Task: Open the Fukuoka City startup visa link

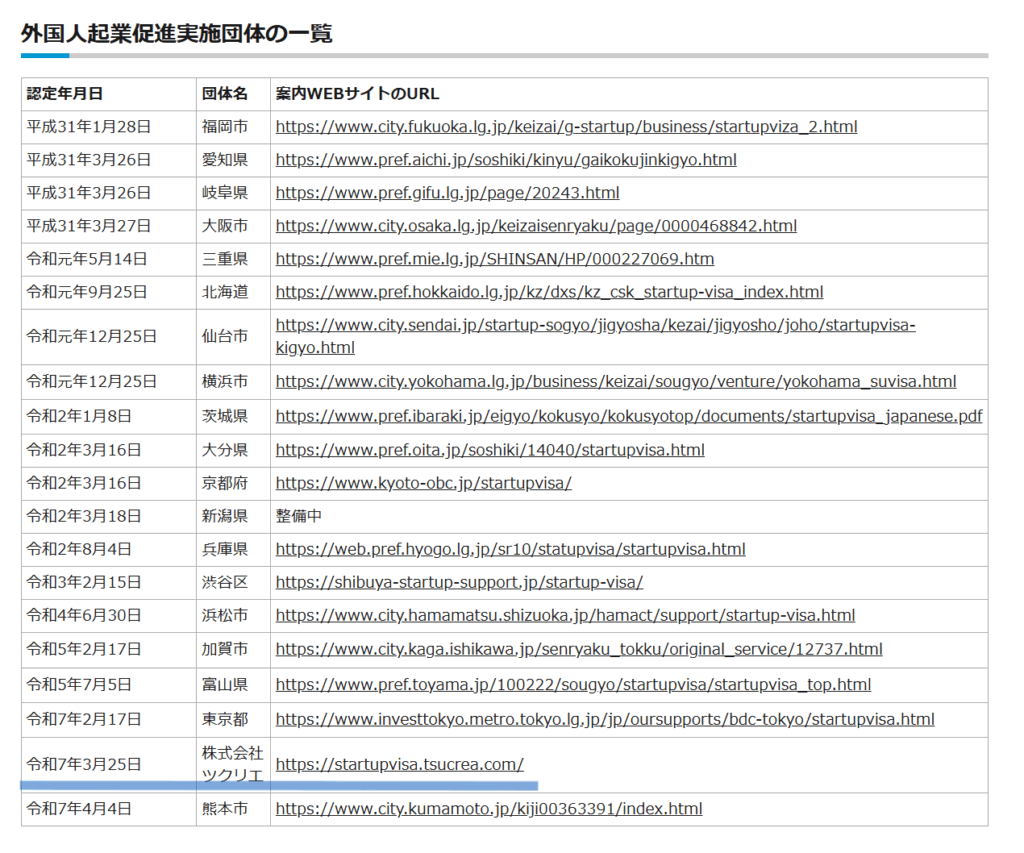Action: (566, 127)
